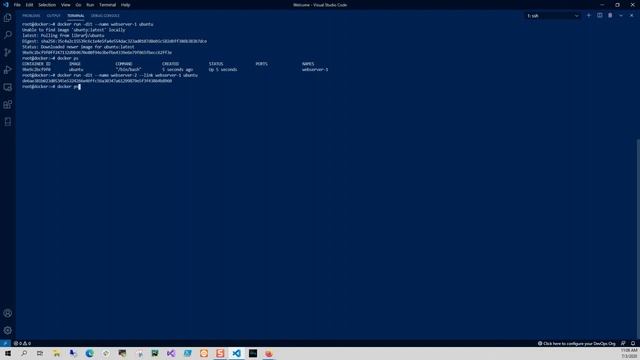Click 'configure your DevOps Org' status link
This screenshot has width=640, height=360.
(x=576, y=343)
